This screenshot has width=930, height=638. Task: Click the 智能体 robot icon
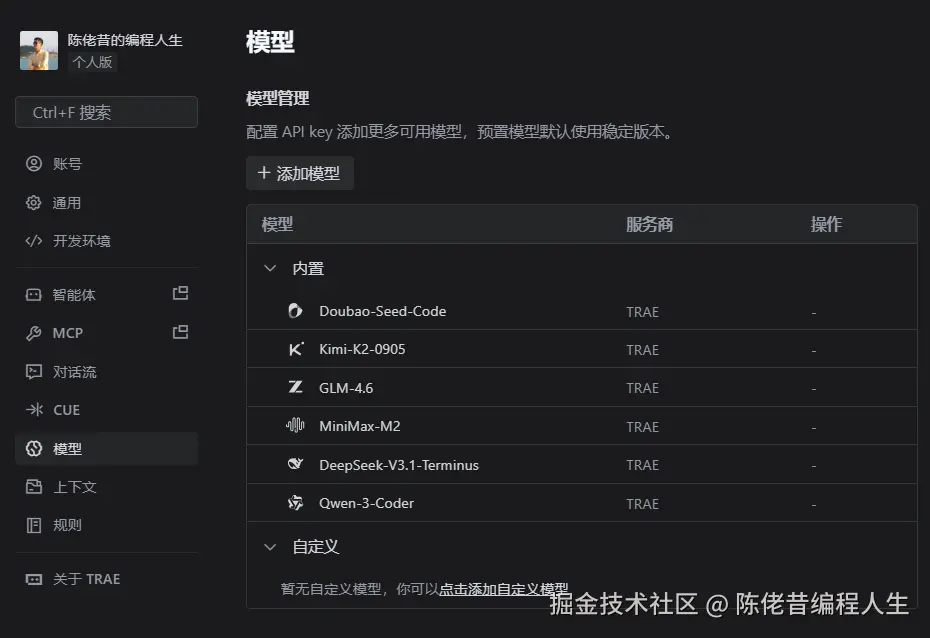34,295
